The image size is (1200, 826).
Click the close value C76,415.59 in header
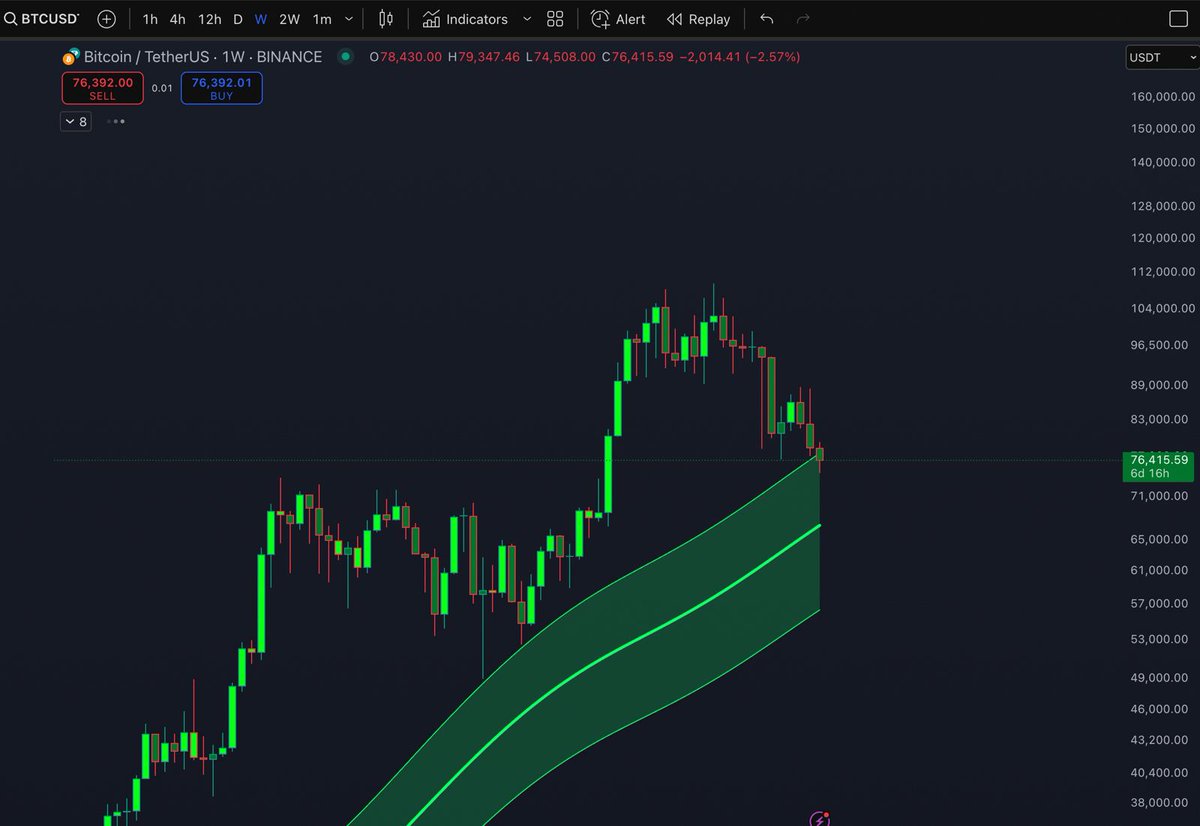(637, 57)
